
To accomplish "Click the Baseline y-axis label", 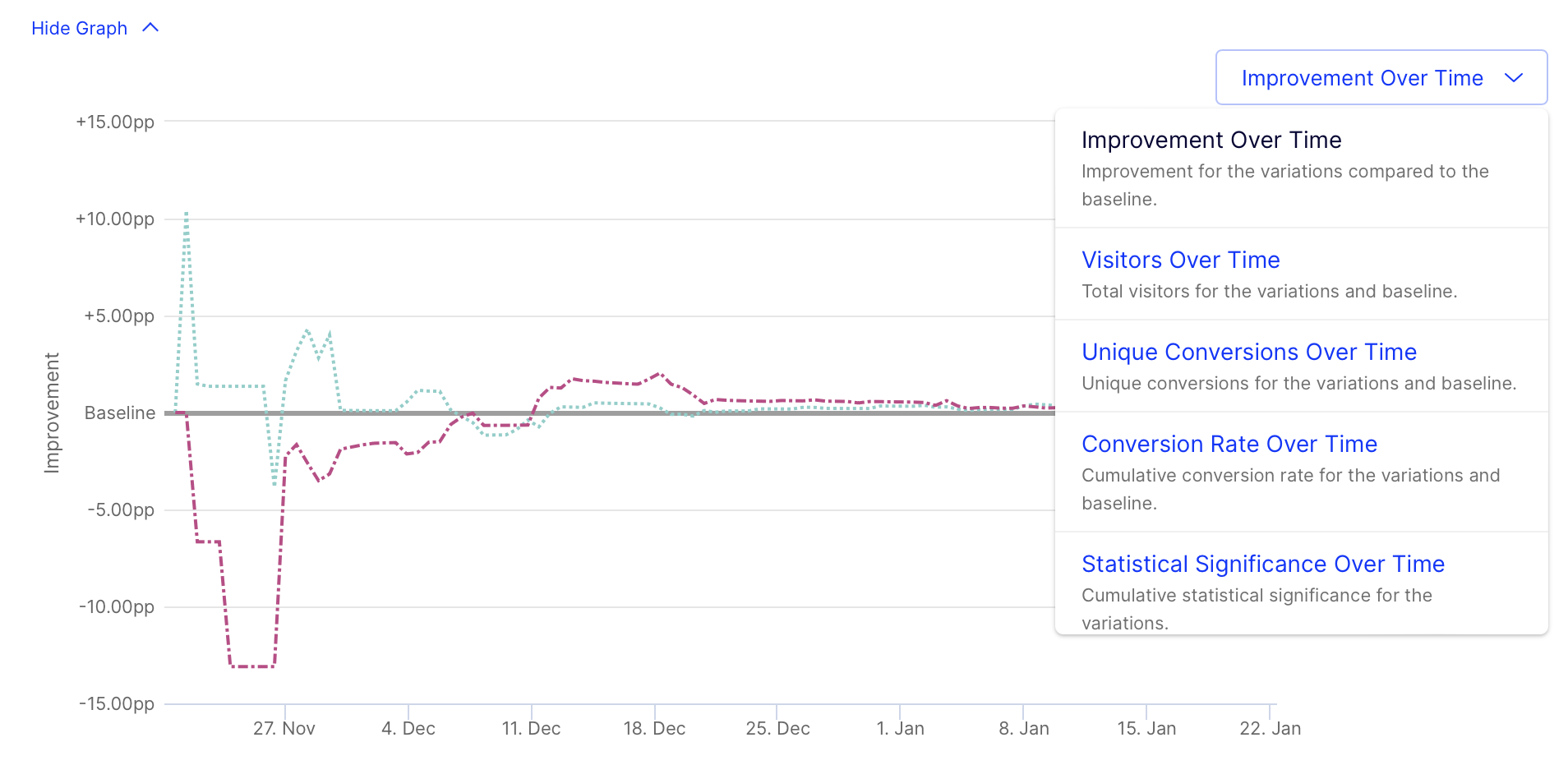I will [x=119, y=413].
